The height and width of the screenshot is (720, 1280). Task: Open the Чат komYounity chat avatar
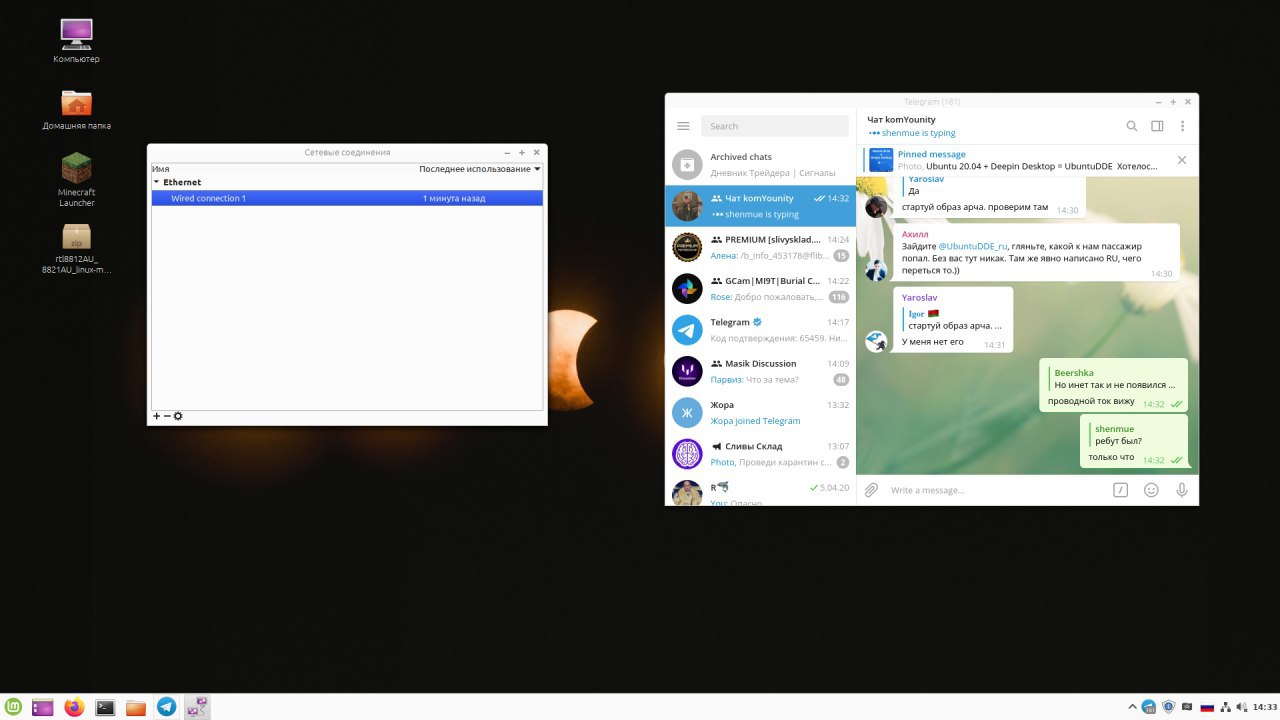click(x=687, y=205)
